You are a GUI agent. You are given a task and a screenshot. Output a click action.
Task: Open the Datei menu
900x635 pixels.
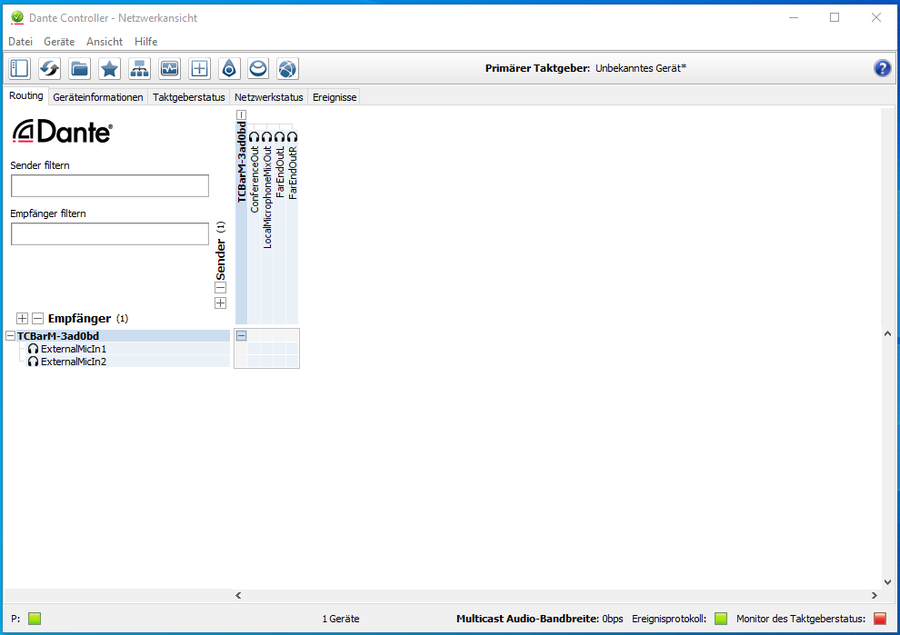click(20, 41)
